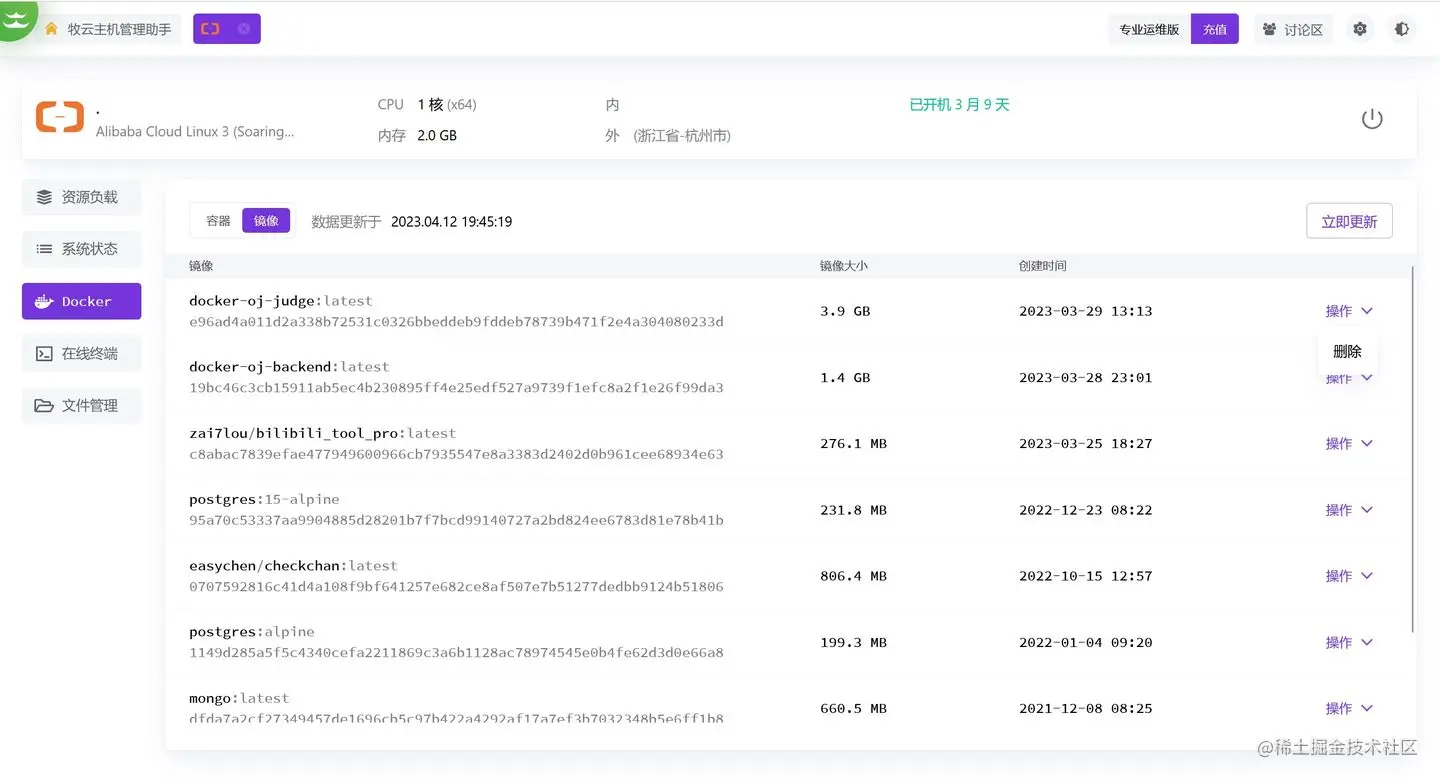Screen dimensions: 1440x780
Task: Open 系统状态 in the sidebar
Action: click(81, 249)
